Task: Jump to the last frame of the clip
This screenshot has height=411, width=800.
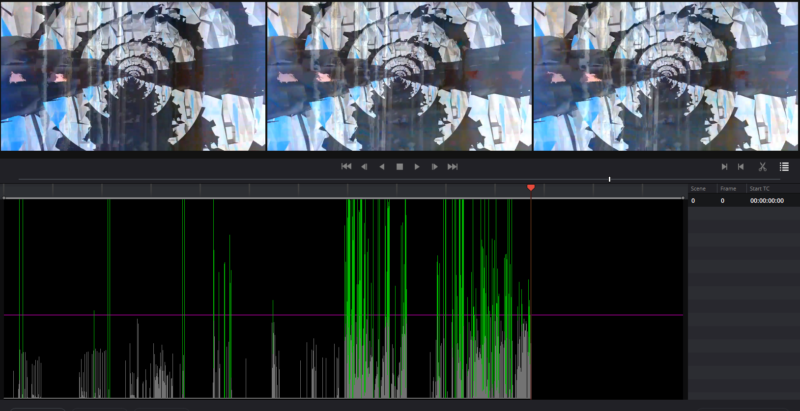Action: point(452,166)
